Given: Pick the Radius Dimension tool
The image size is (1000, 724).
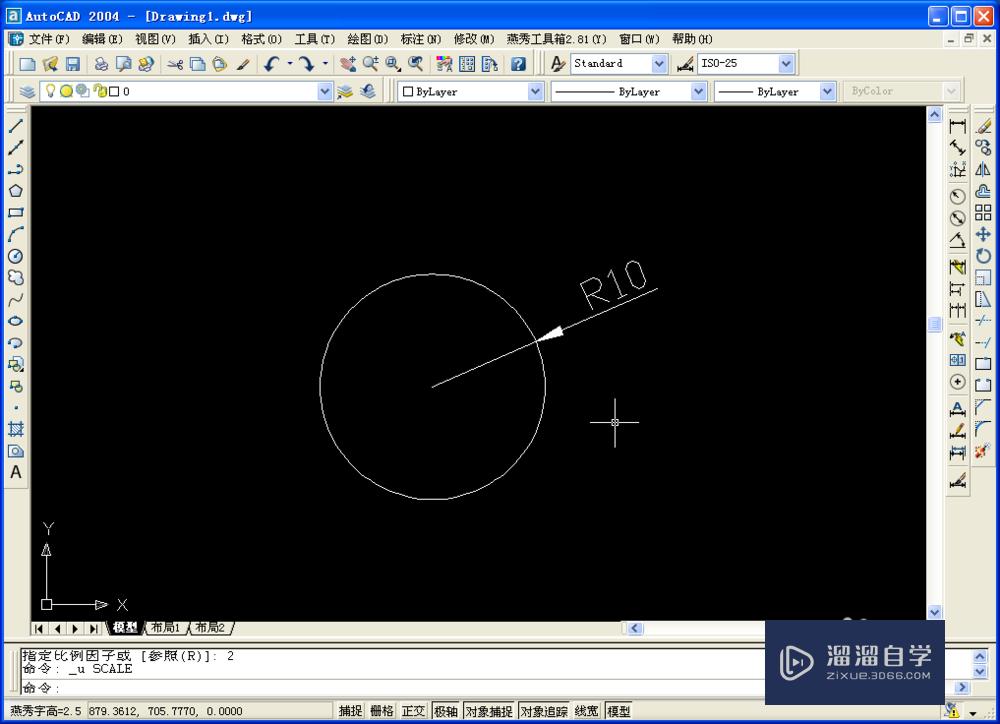Looking at the screenshot, I should [x=957, y=196].
